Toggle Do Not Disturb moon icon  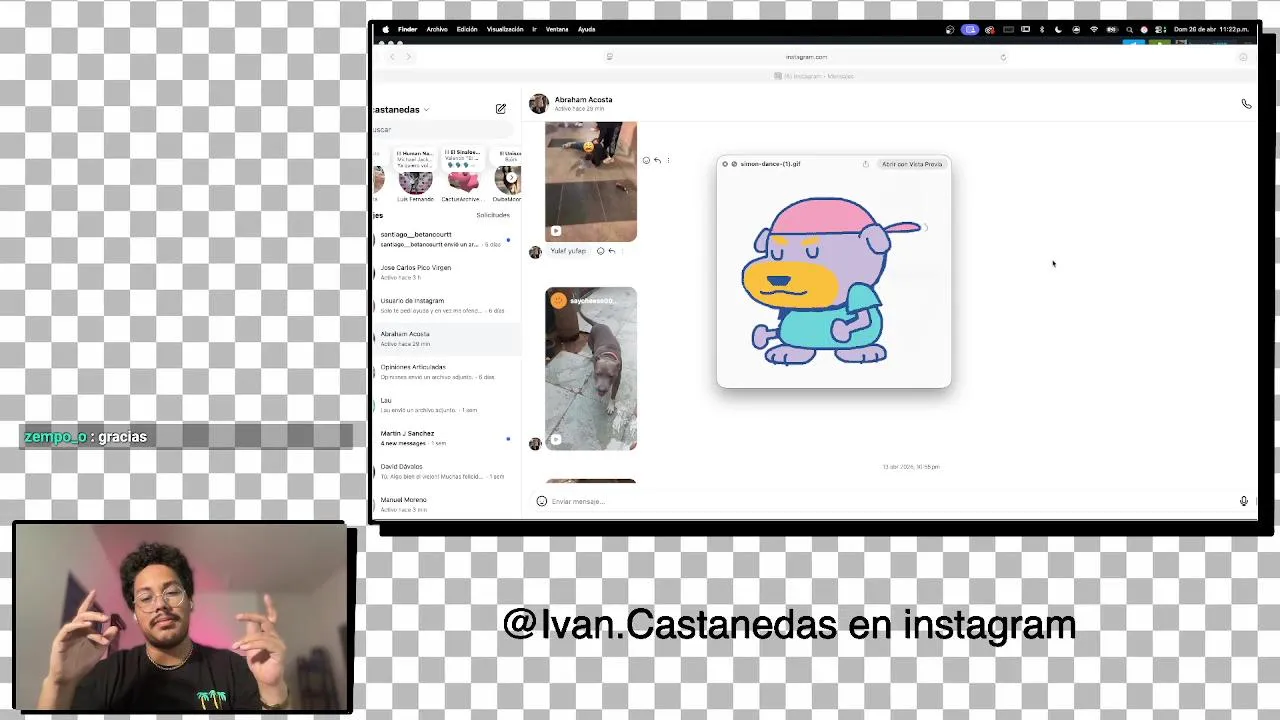[1058, 29]
